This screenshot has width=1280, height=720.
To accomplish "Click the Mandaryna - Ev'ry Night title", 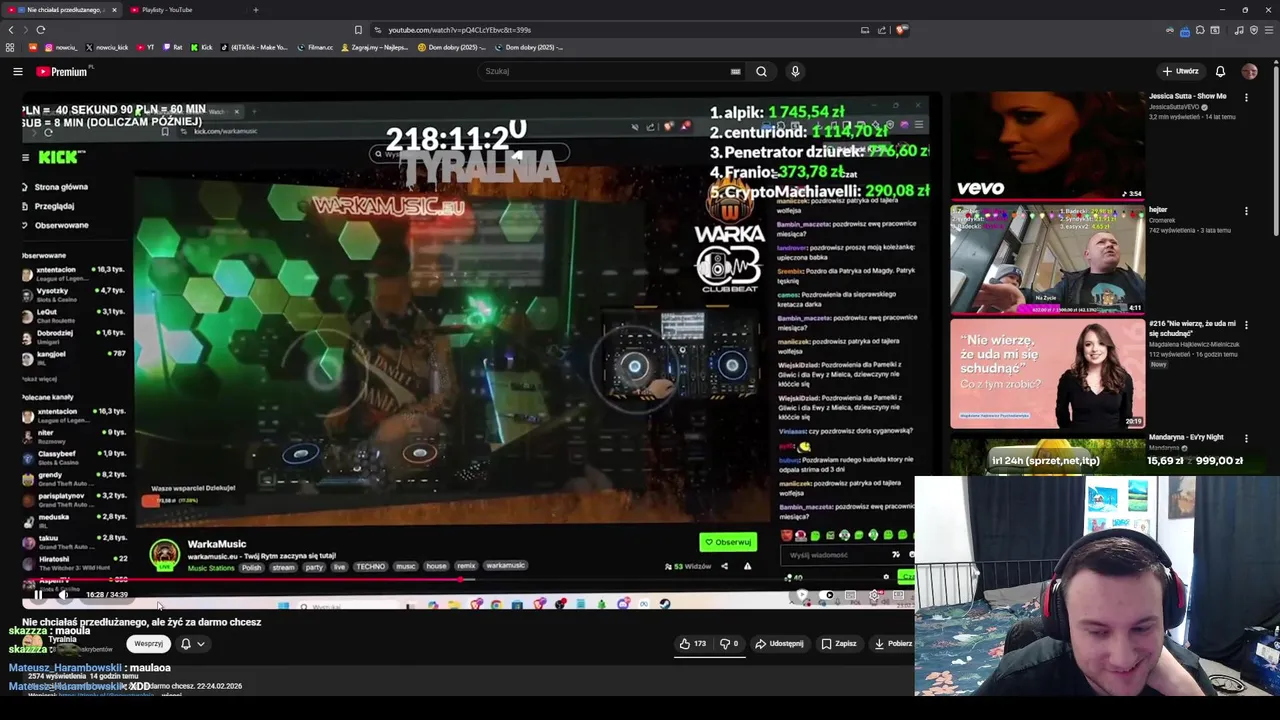I will point(1186,437).
